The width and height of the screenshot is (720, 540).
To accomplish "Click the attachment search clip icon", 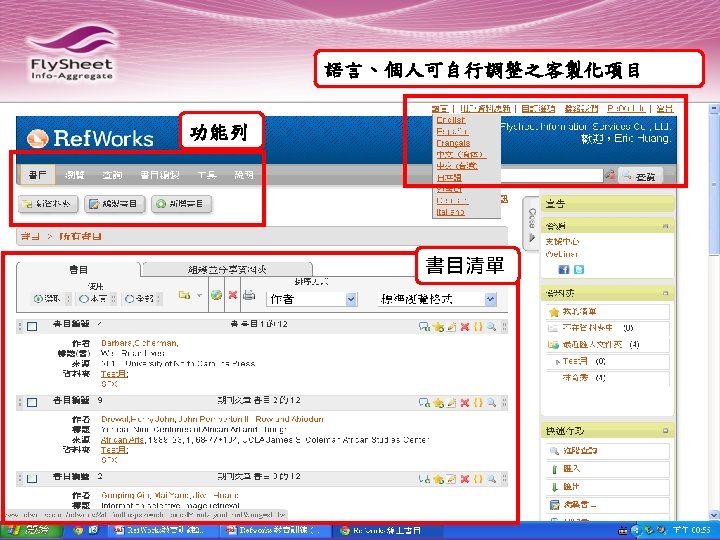I will (x=610, y=175).
